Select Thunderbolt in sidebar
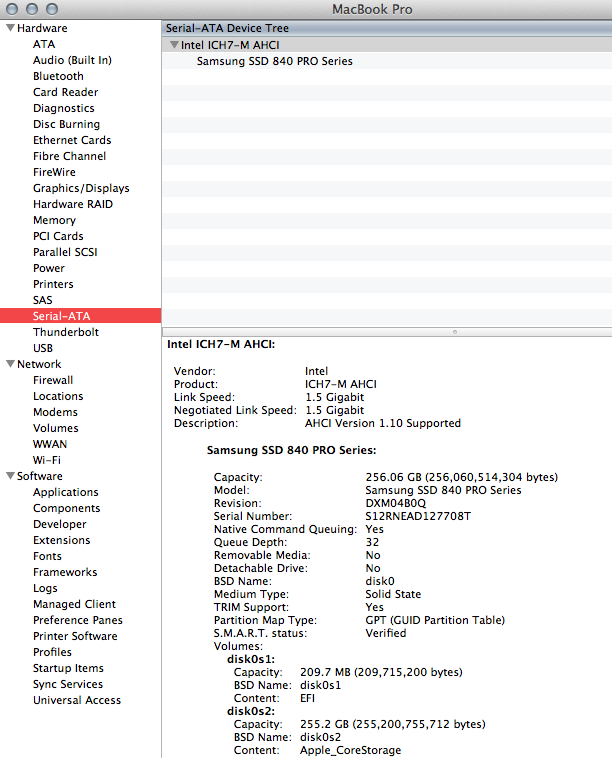Screen dimensions: 612x758 66,332
